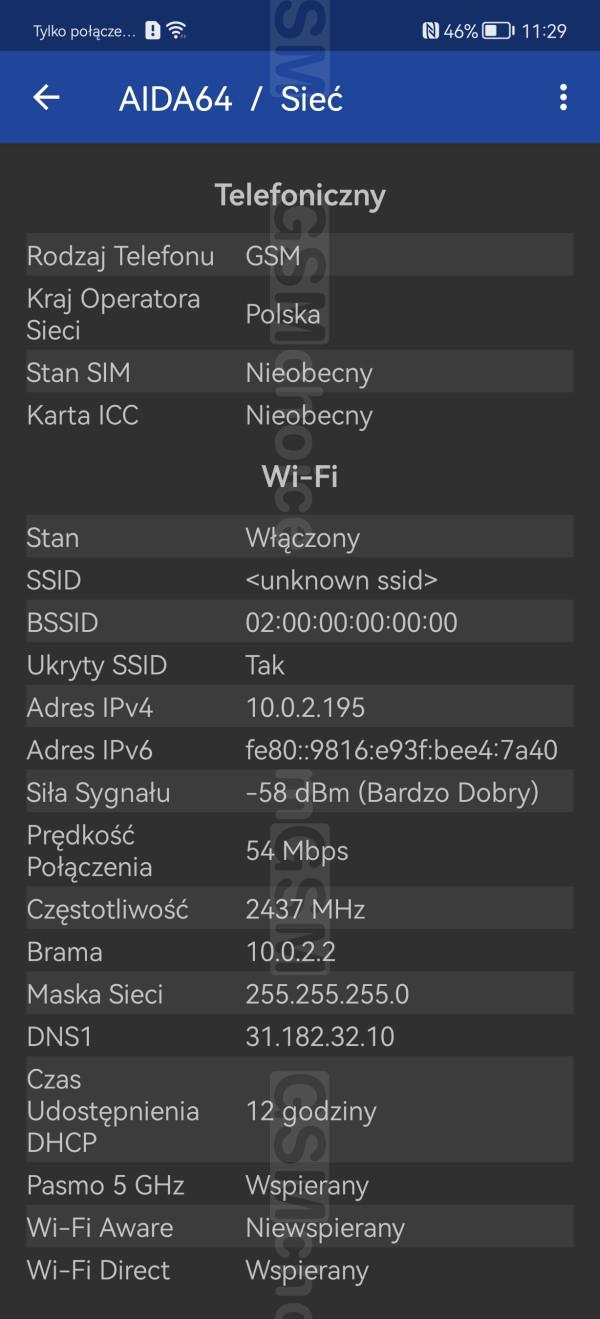Select the Rodzaj Telefonu GSM row
600x1319 pixels.
[299, 256]
